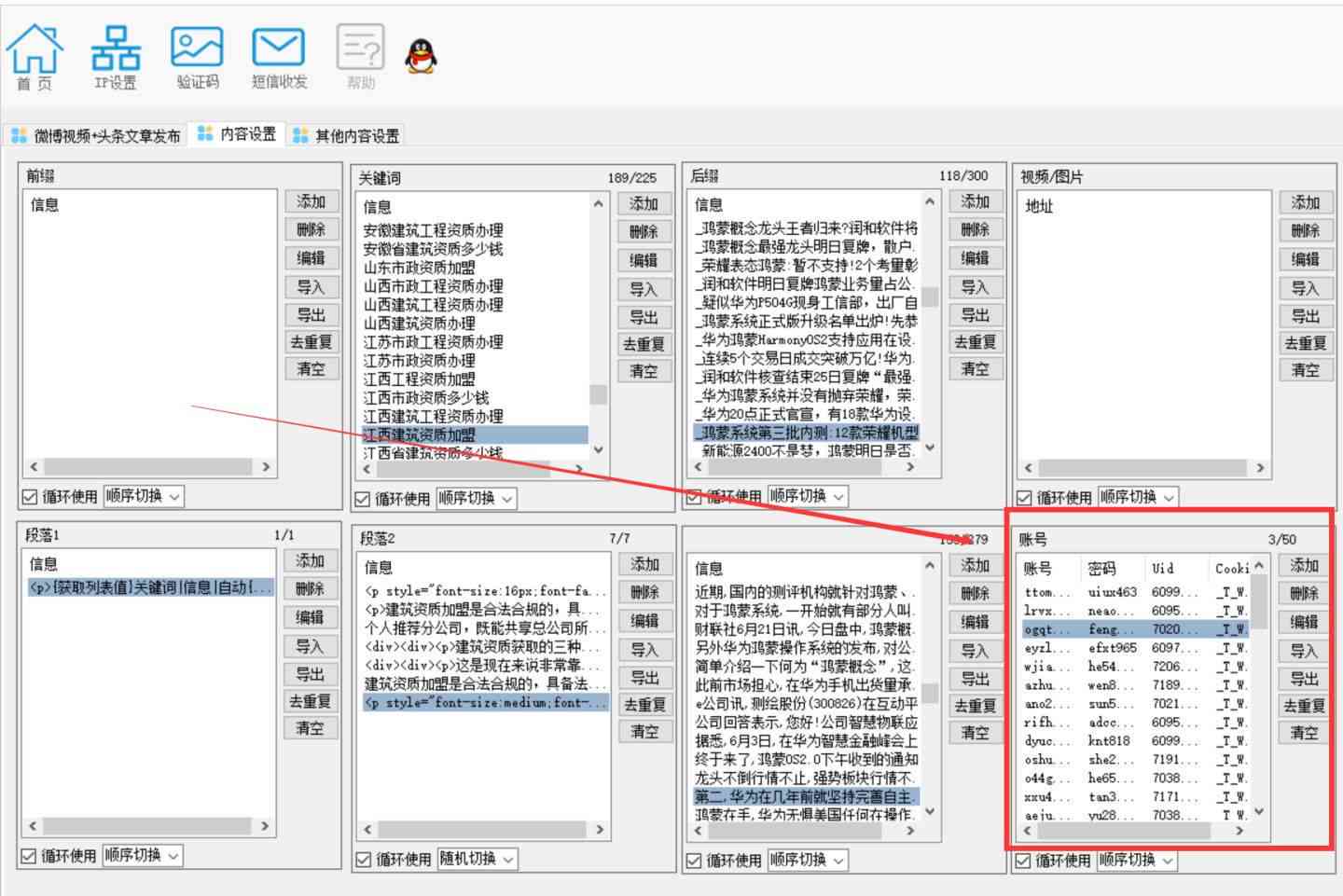Select paragraph row 第二,华为在几年前就坚持完善自主
The height and width of the screenshot is (896, 1343).
click(x=807, y=796)
